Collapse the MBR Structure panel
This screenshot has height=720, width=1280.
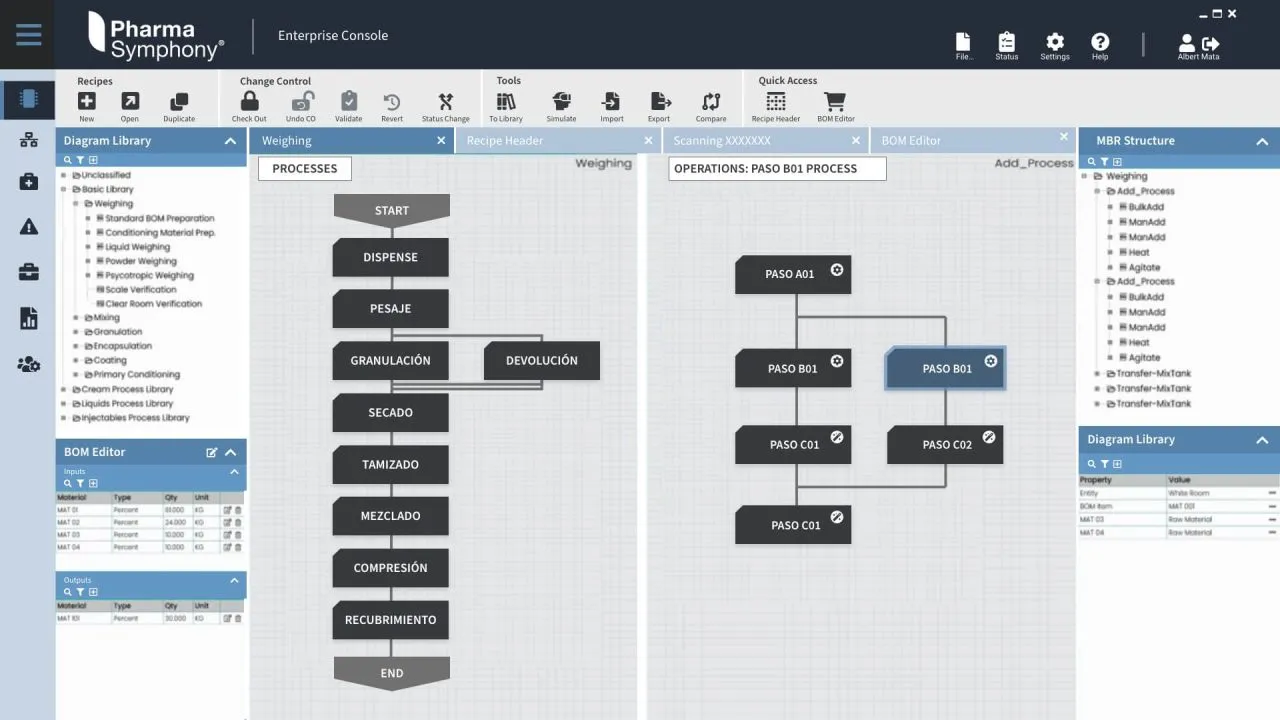pos(1264,140)
